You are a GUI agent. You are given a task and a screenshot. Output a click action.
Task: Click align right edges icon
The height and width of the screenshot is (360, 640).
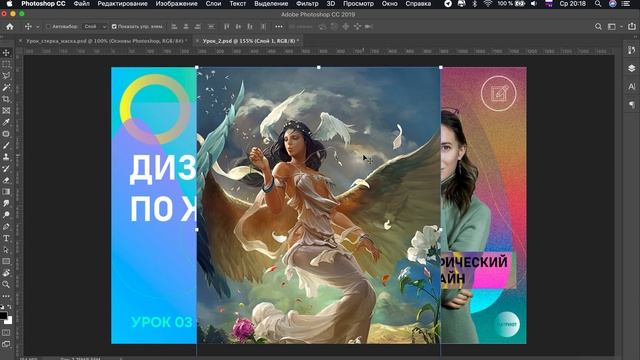[198, 27]
